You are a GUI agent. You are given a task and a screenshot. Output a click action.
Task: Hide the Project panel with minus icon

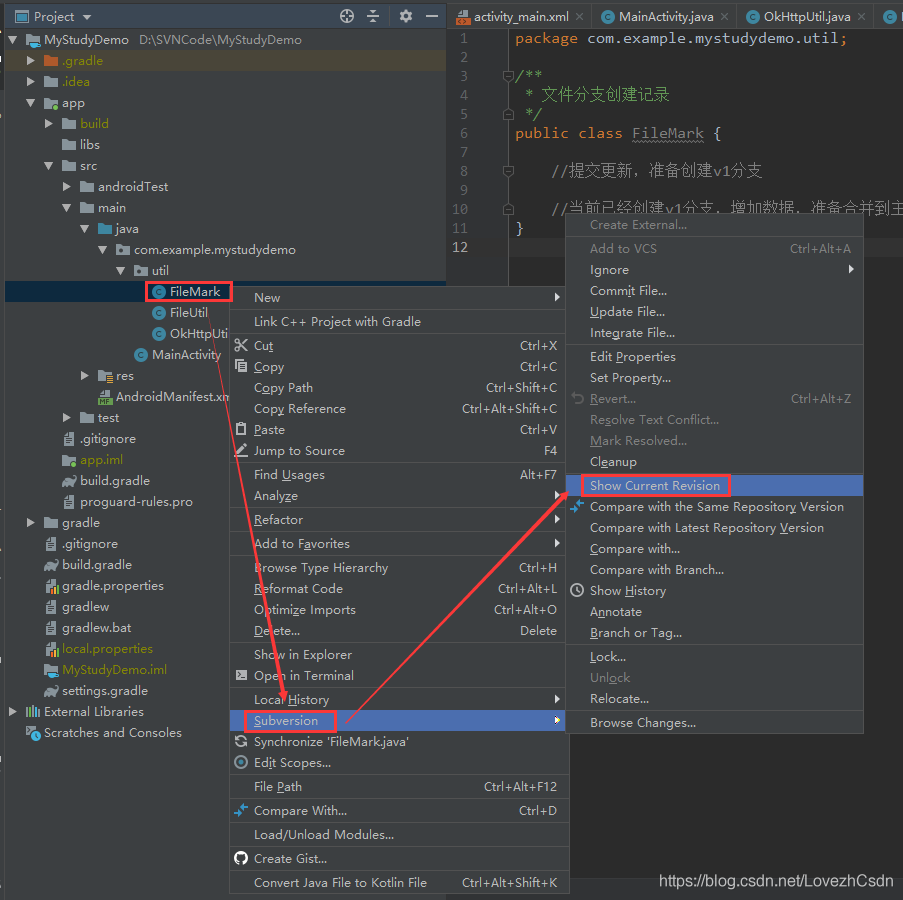point(432,16)
